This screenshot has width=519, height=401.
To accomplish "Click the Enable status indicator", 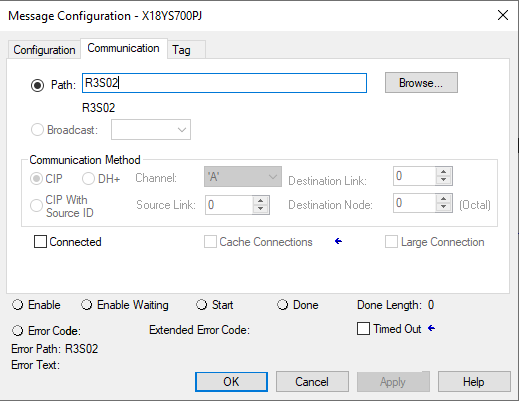I will [17, 305].
